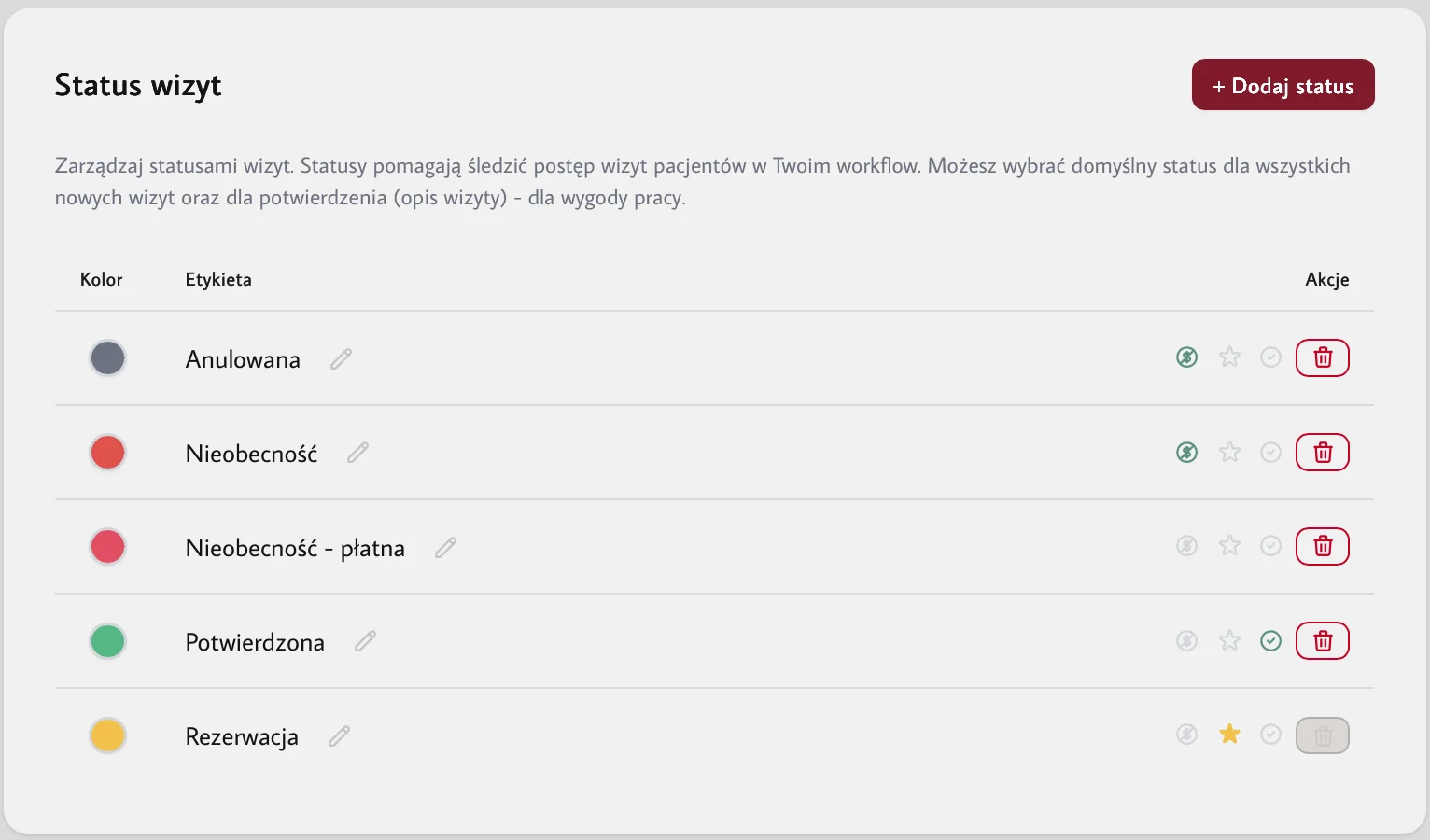
Task: Delete the Anulowana status with its trash button
Action: click(x=1323, y=357)
